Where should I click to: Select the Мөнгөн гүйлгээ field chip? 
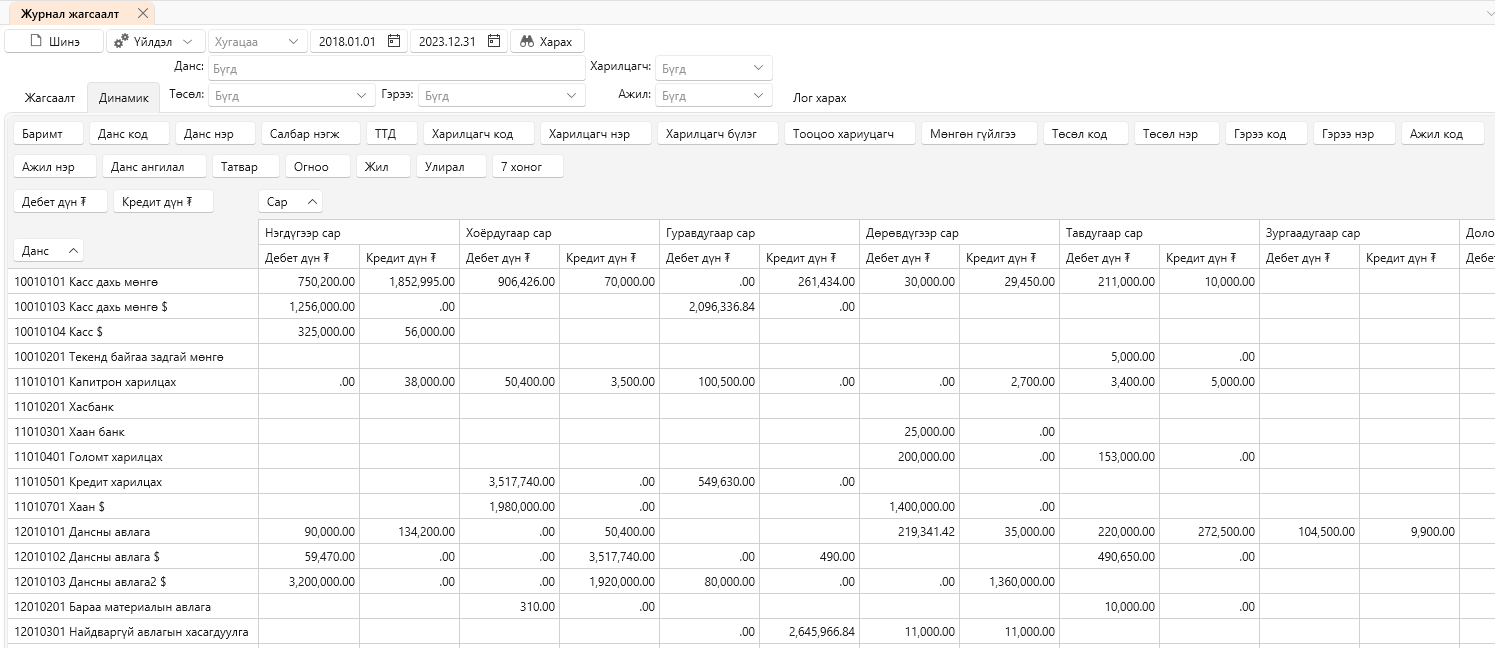tap(979, 134)
